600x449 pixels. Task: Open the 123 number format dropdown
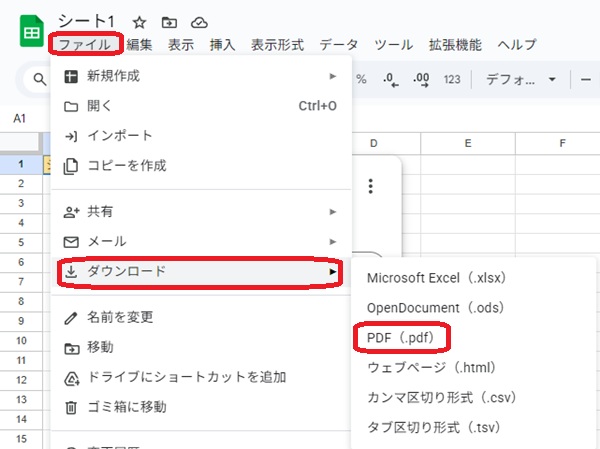tap(452, 79)
